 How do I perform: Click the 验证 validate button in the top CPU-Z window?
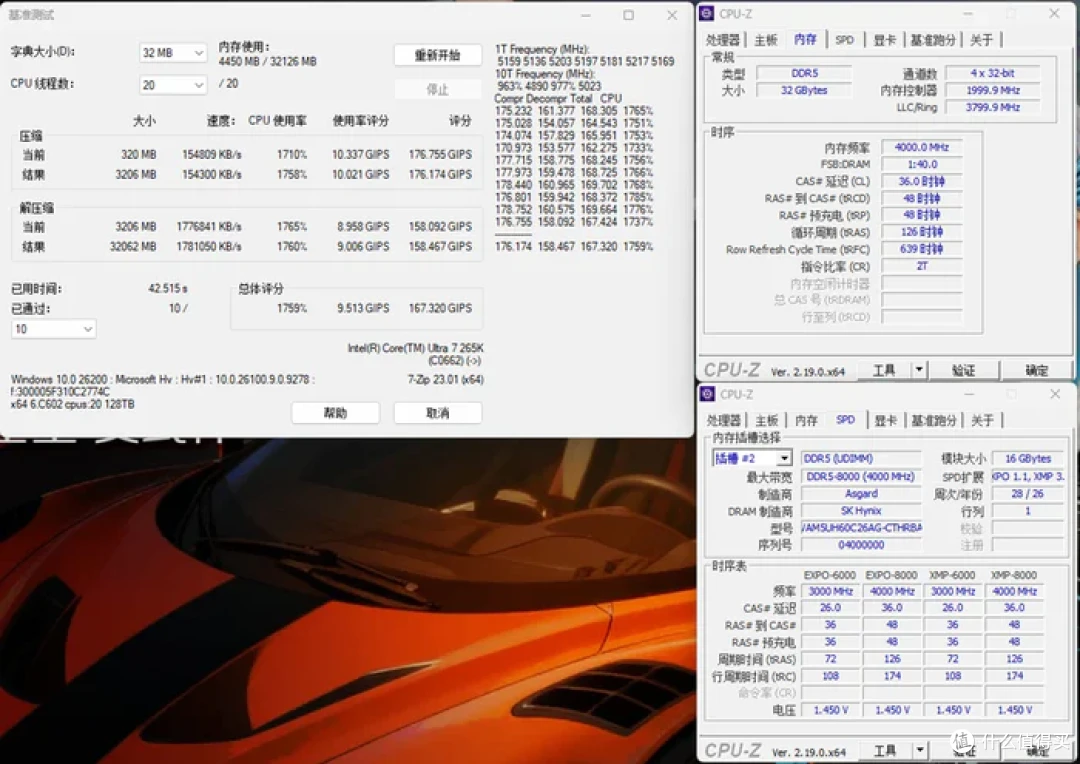point(963,370)
